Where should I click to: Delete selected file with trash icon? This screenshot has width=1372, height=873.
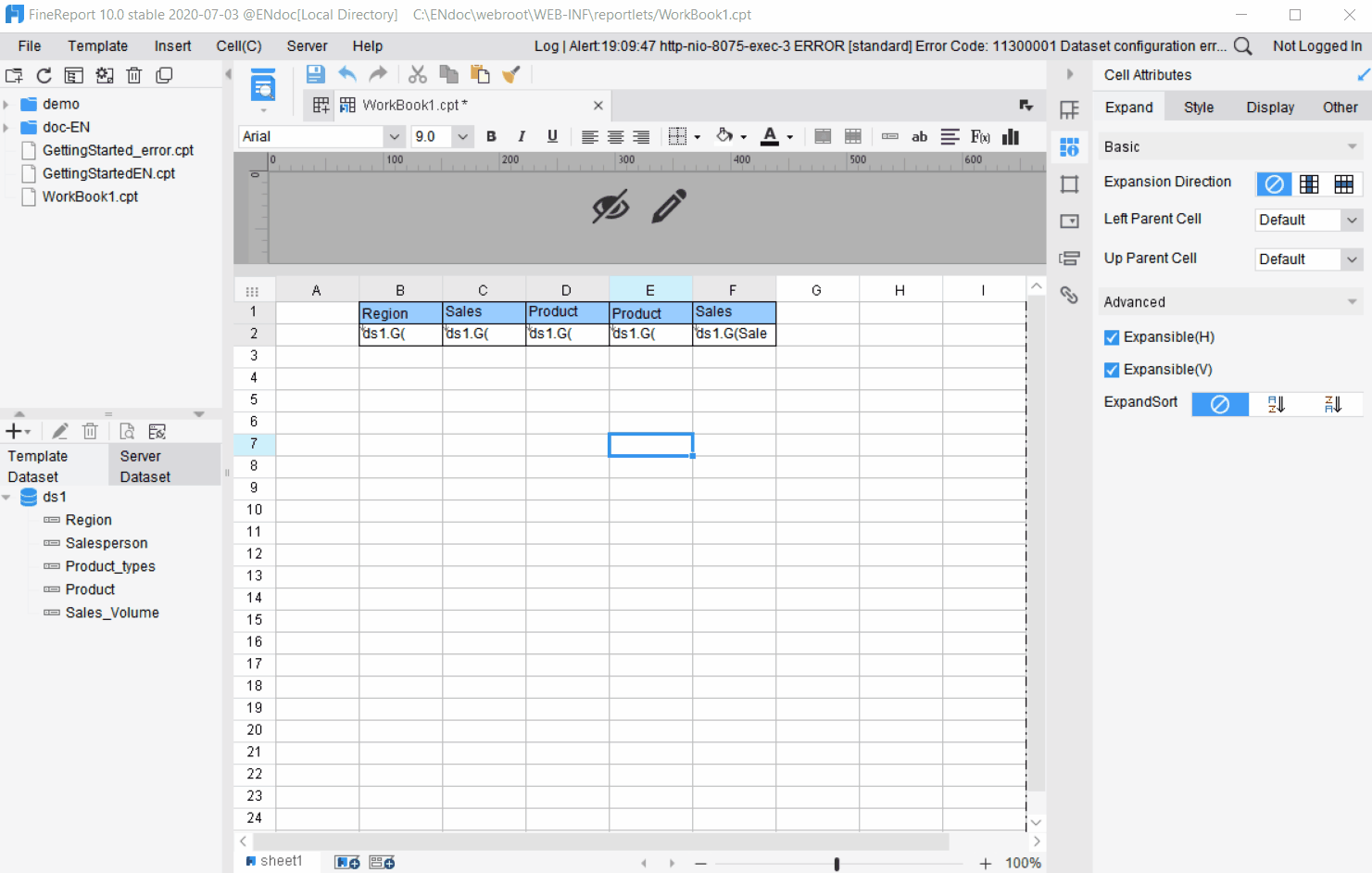(133, 76)
